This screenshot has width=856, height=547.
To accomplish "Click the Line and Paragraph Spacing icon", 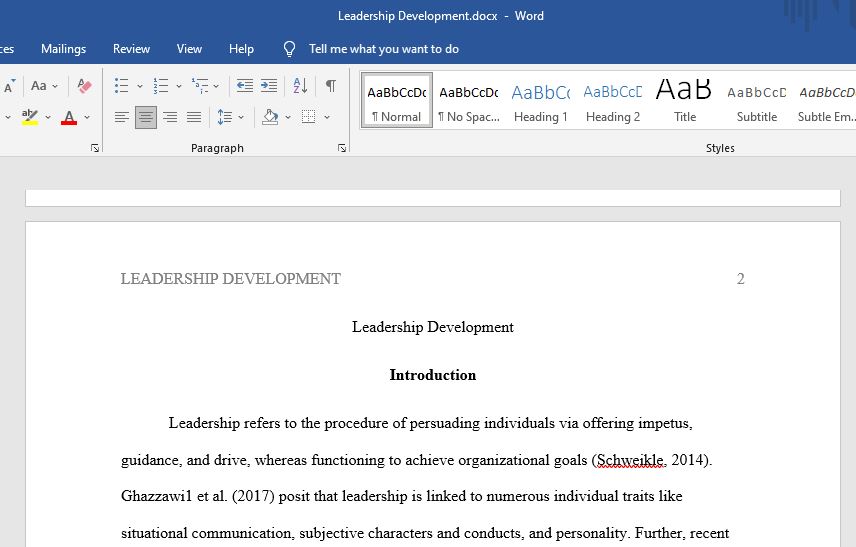I will tap(224, 117).
